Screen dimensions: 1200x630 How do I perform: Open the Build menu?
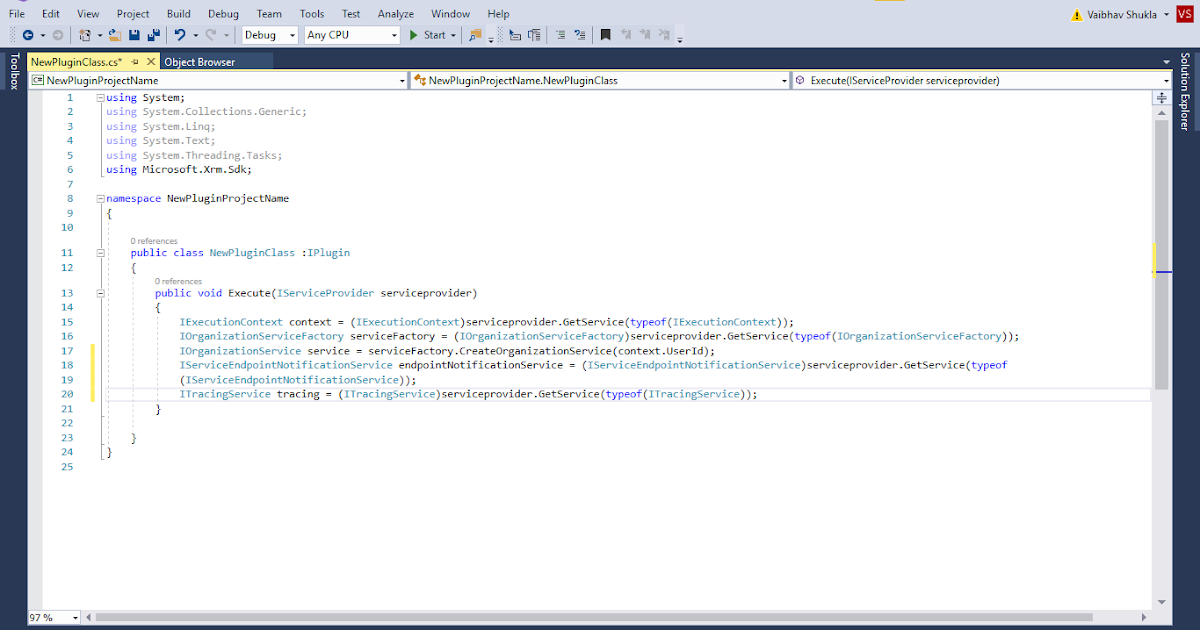point(178,13)
